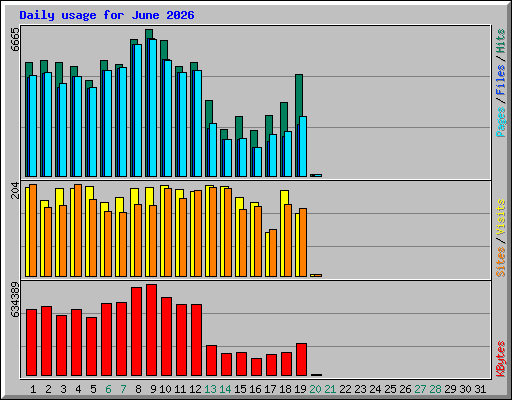Click the cyan pages bar for day 1
Screen dimensions: 512x400
coord(33,126)
